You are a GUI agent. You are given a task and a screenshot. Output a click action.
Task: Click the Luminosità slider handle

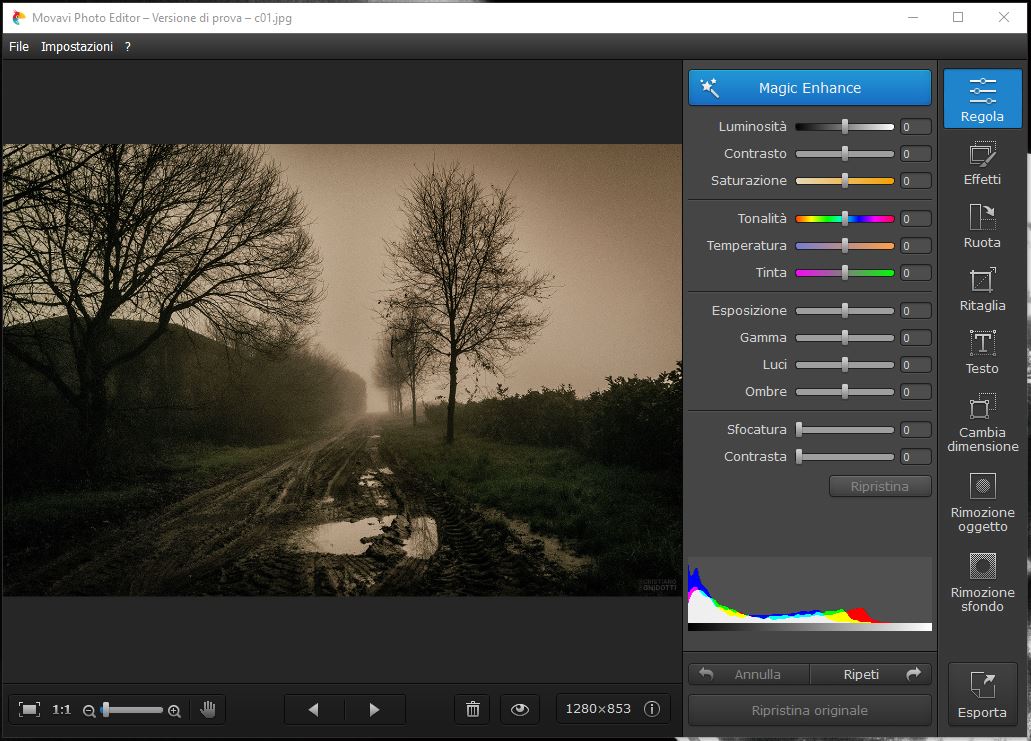coord(845,127)
